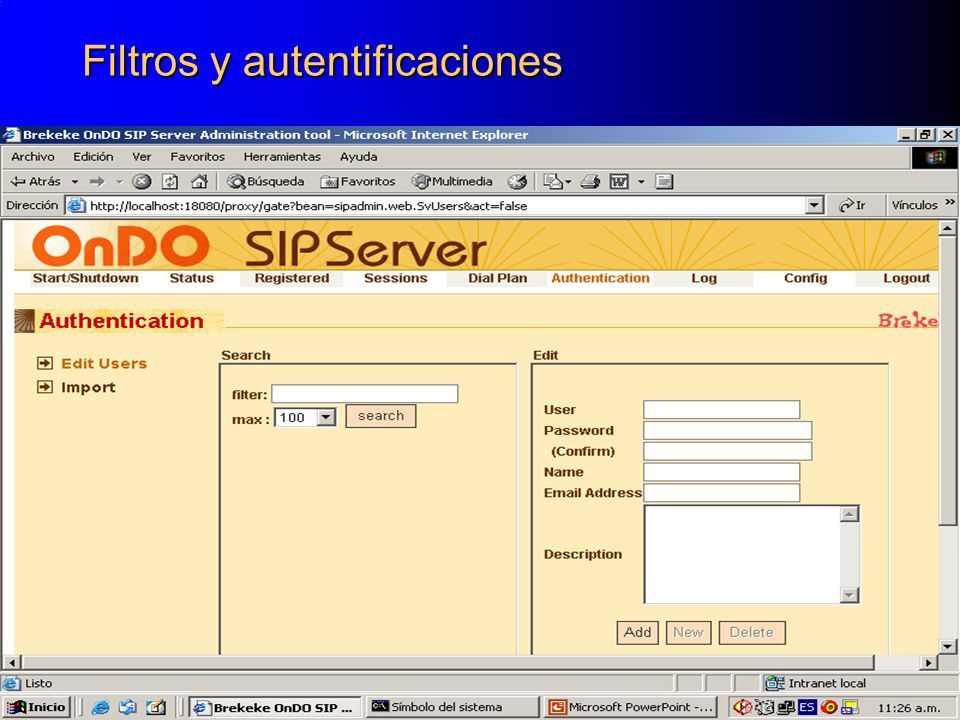This screenshot has height=720, width=960.
Task: Click the New button
Action: click(688, 632)
